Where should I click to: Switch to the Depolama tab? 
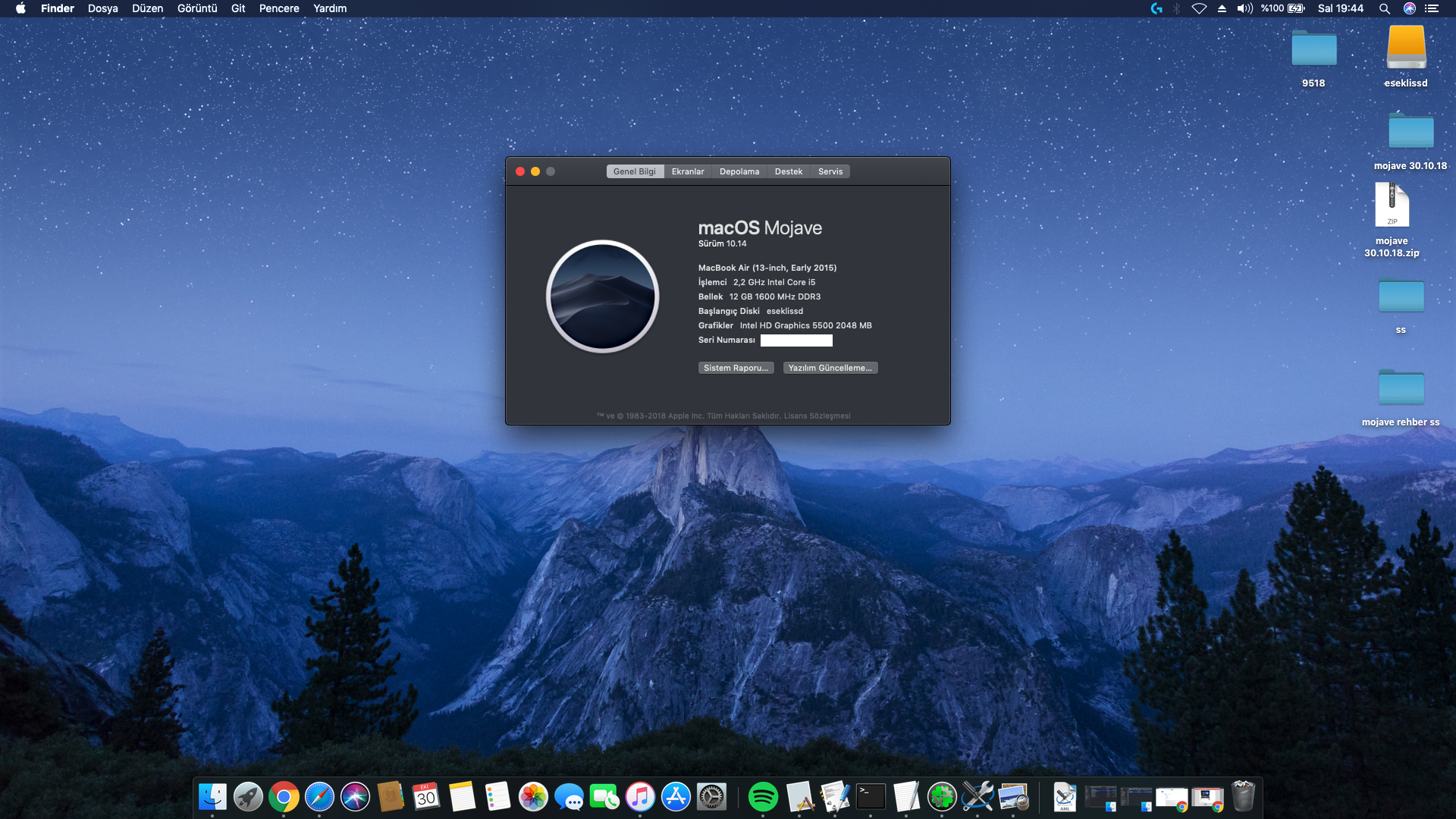[739, 171]
